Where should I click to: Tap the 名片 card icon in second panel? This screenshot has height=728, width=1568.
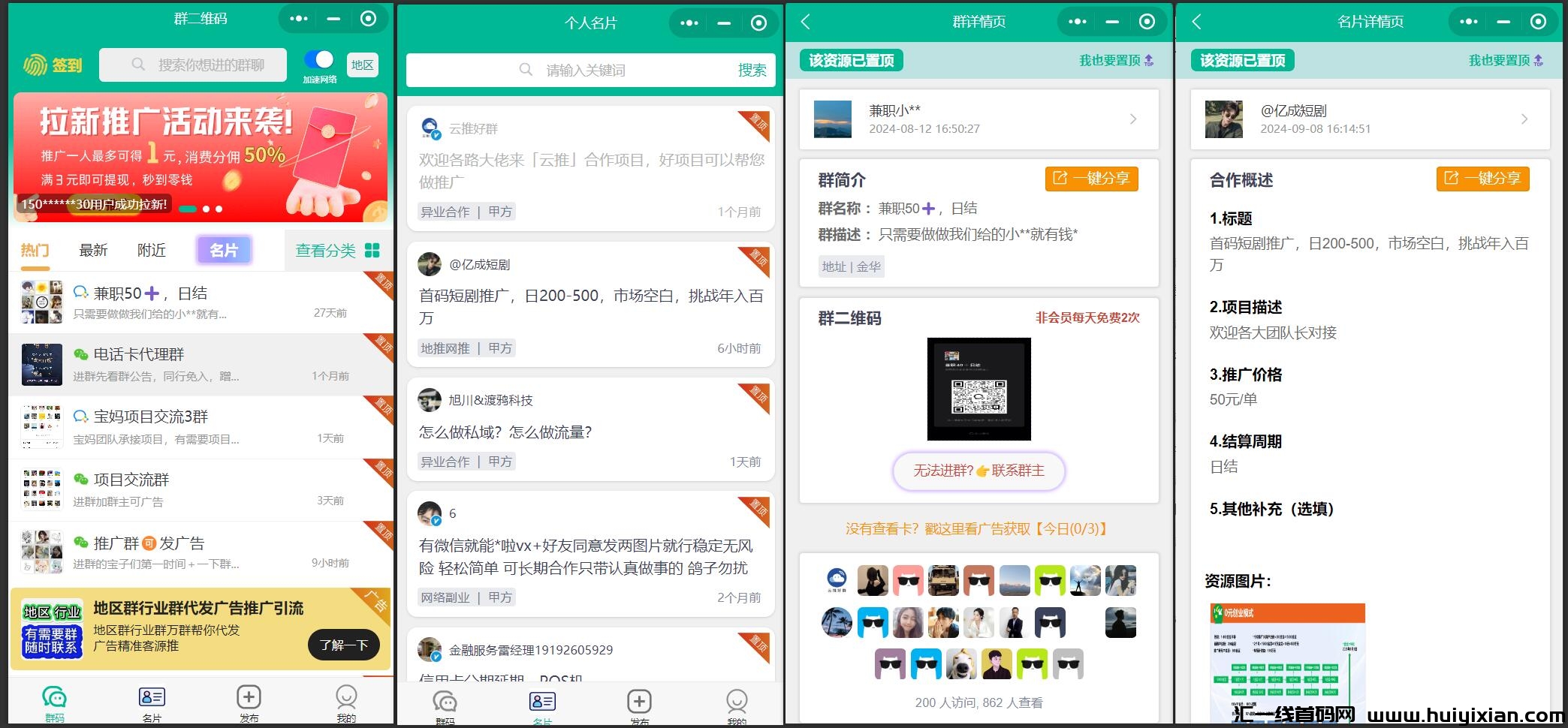541,702
